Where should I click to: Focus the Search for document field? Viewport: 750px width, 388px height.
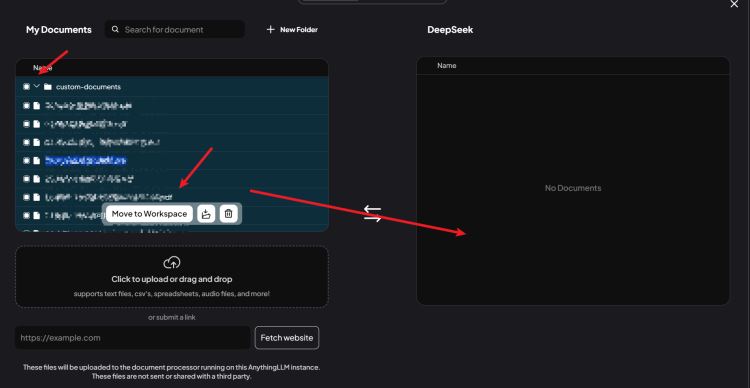(175, 29)
